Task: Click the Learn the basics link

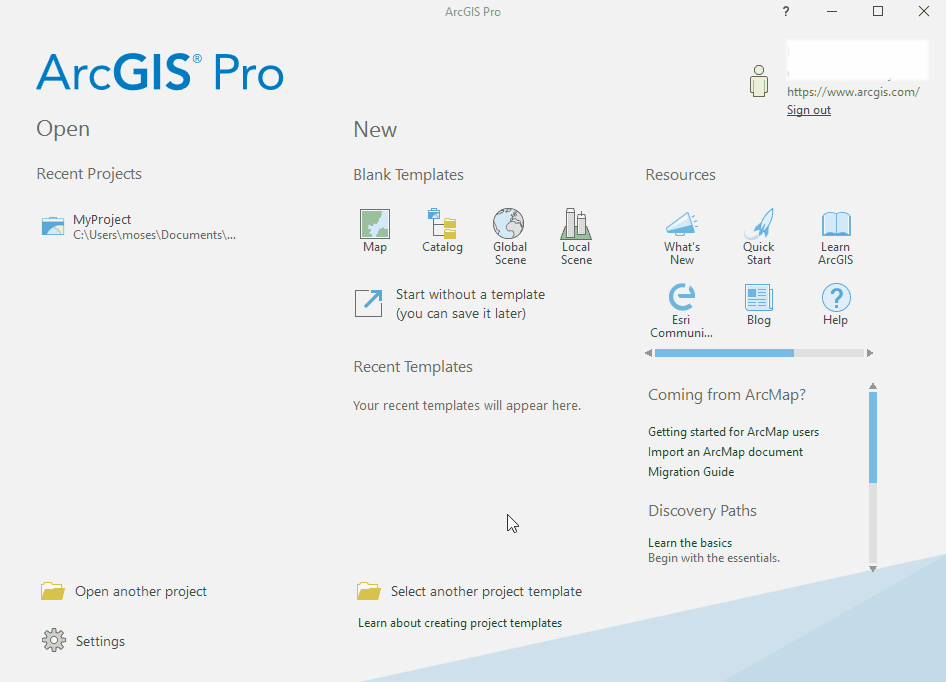Action: pyautogui.click(x=690, y=543)
